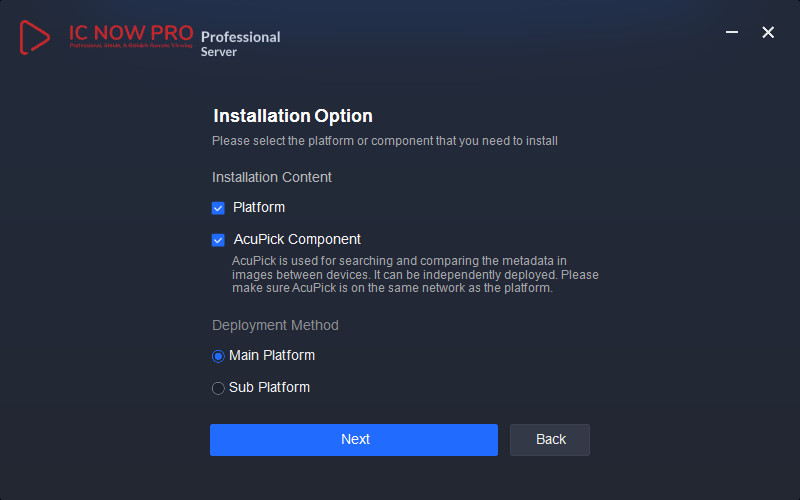Minimize the installer window
The height and width of the screenshot is (500, 800).
click(733, 33)
